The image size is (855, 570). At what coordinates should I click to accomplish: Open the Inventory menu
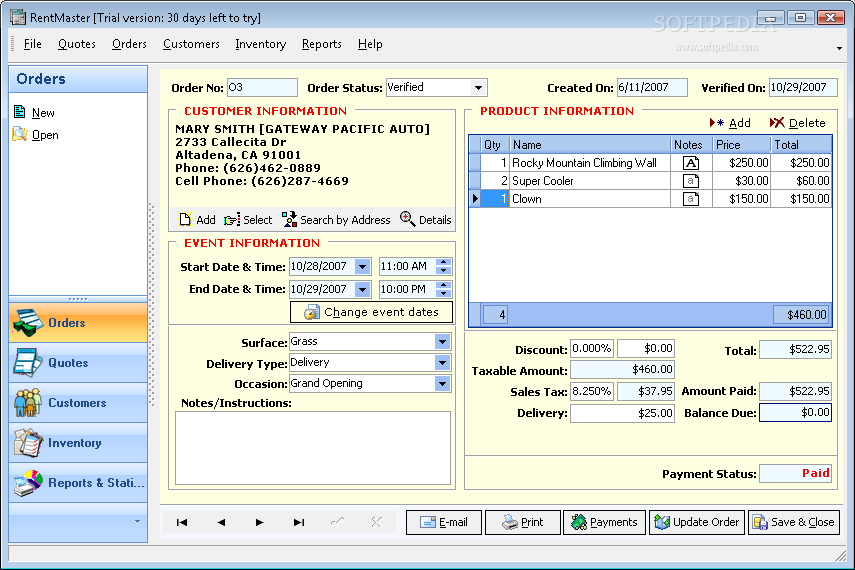(x=261, y=44)
